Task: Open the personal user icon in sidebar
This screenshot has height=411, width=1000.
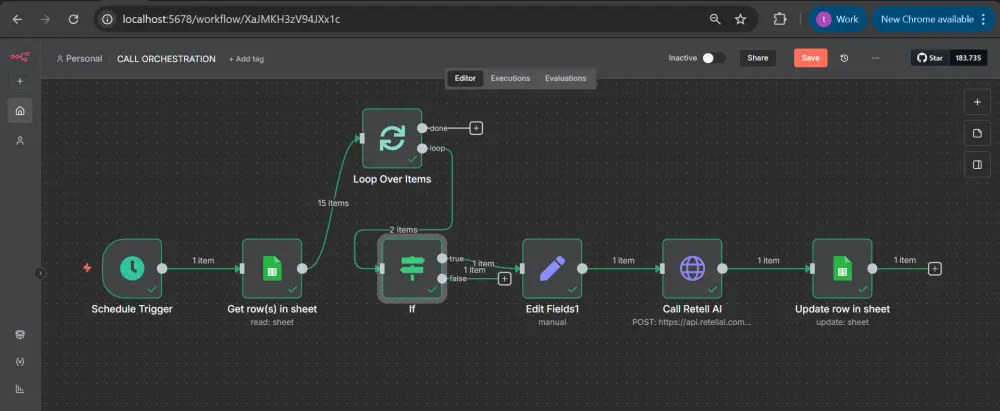Action: pos(20,140)
